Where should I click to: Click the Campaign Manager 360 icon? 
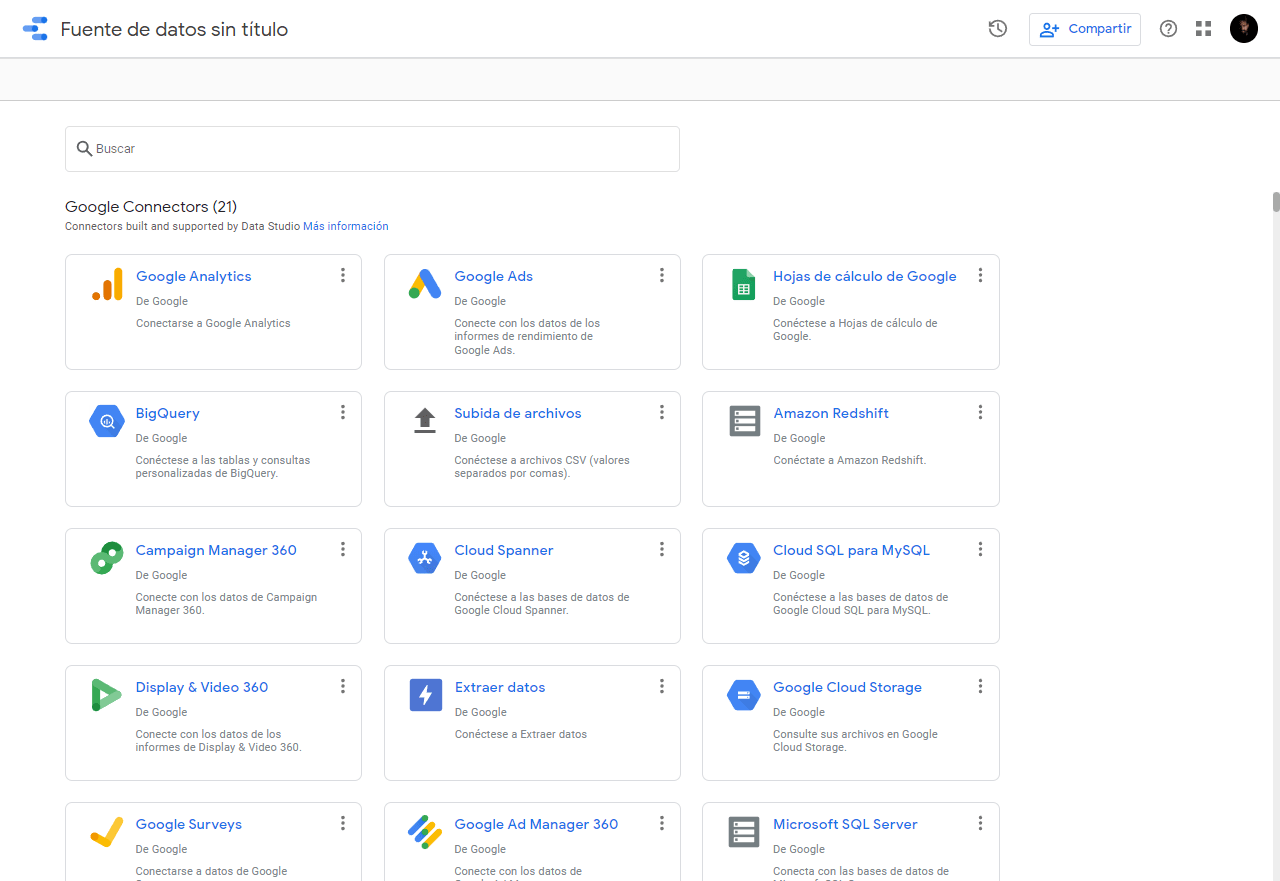[x=107, y=558]
